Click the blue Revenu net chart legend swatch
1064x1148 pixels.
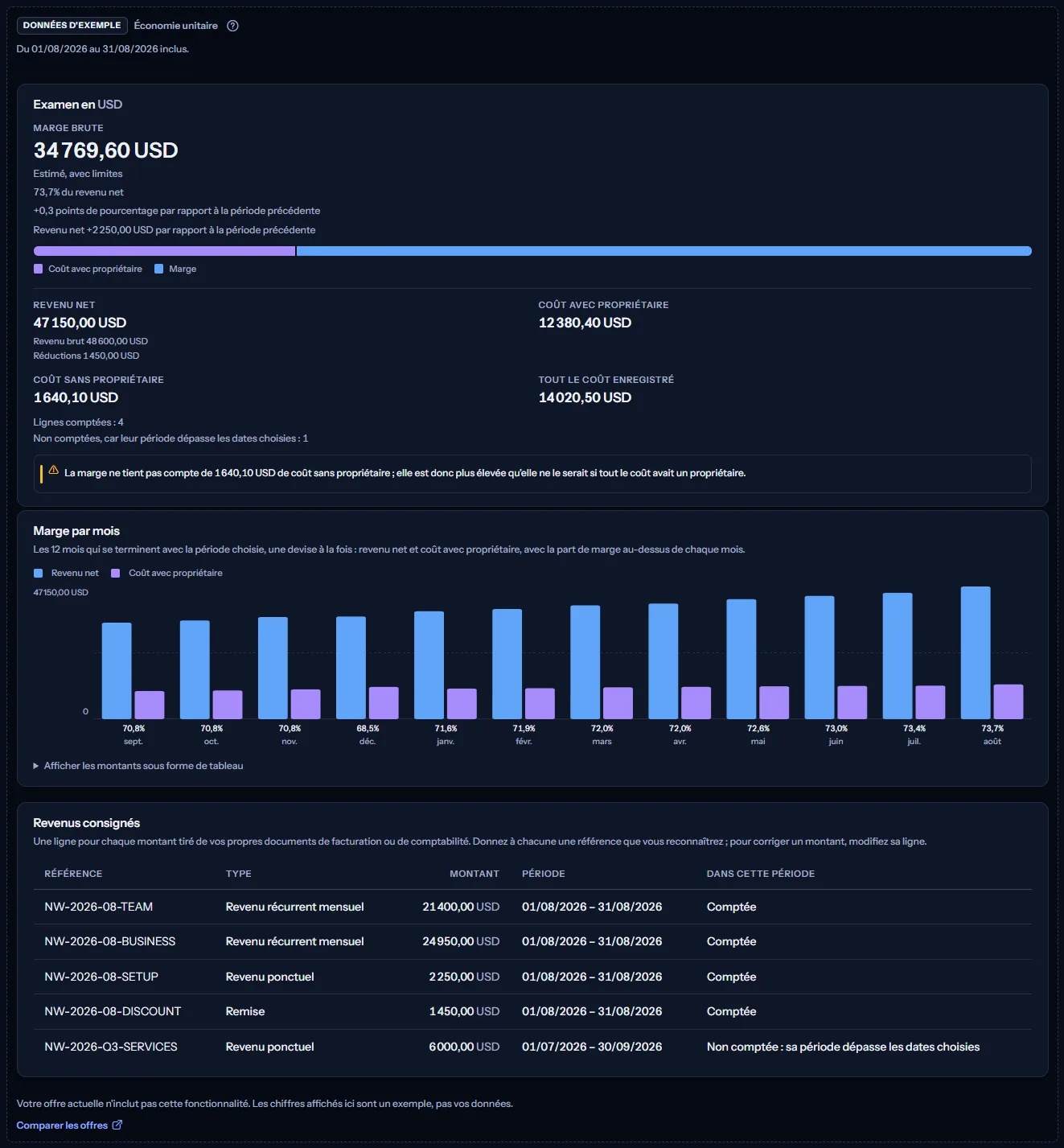click(x=38, y=573)
